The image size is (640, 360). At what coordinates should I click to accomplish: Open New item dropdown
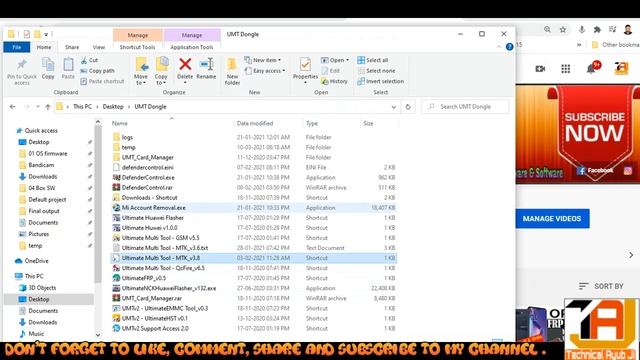coord(263,60)
